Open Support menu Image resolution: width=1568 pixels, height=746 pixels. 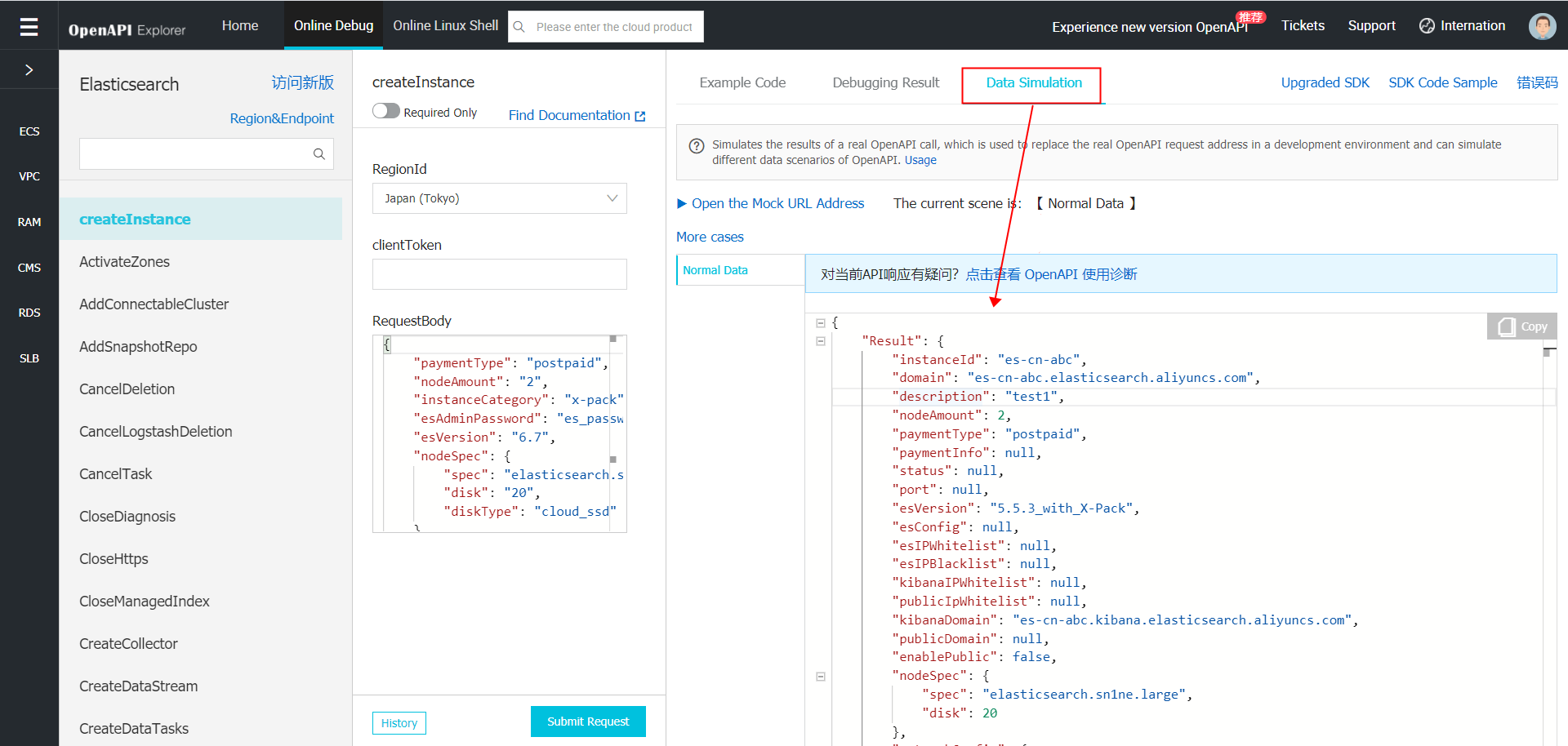(x=1371, y=25)
